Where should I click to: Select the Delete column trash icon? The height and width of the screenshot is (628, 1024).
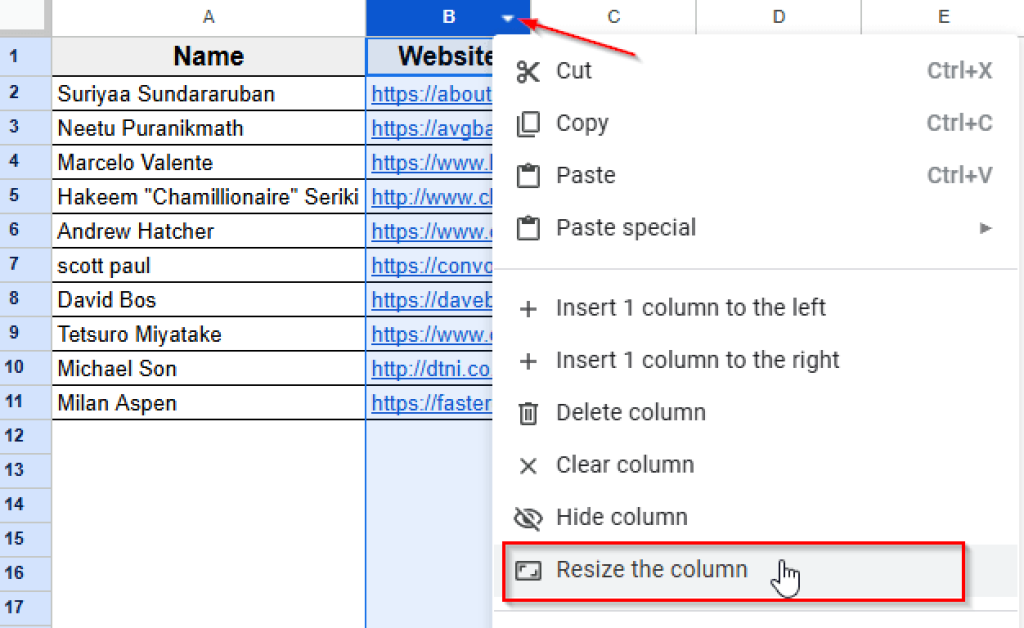pos(528,412)
